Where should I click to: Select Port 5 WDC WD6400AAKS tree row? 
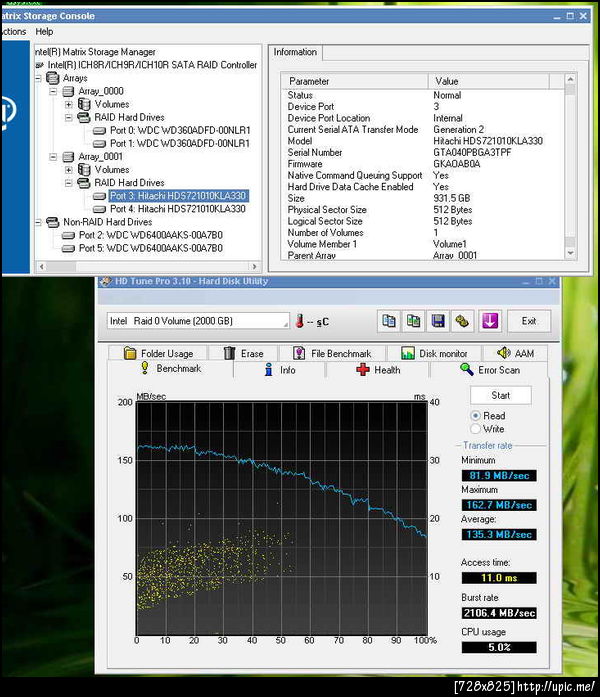151,248
